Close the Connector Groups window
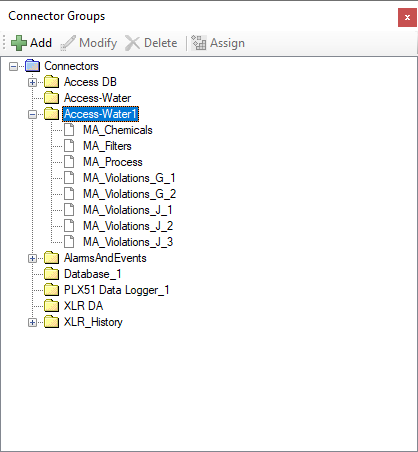Image resolution: width=418 pixels, height=452 pixels. coord(407,18)
